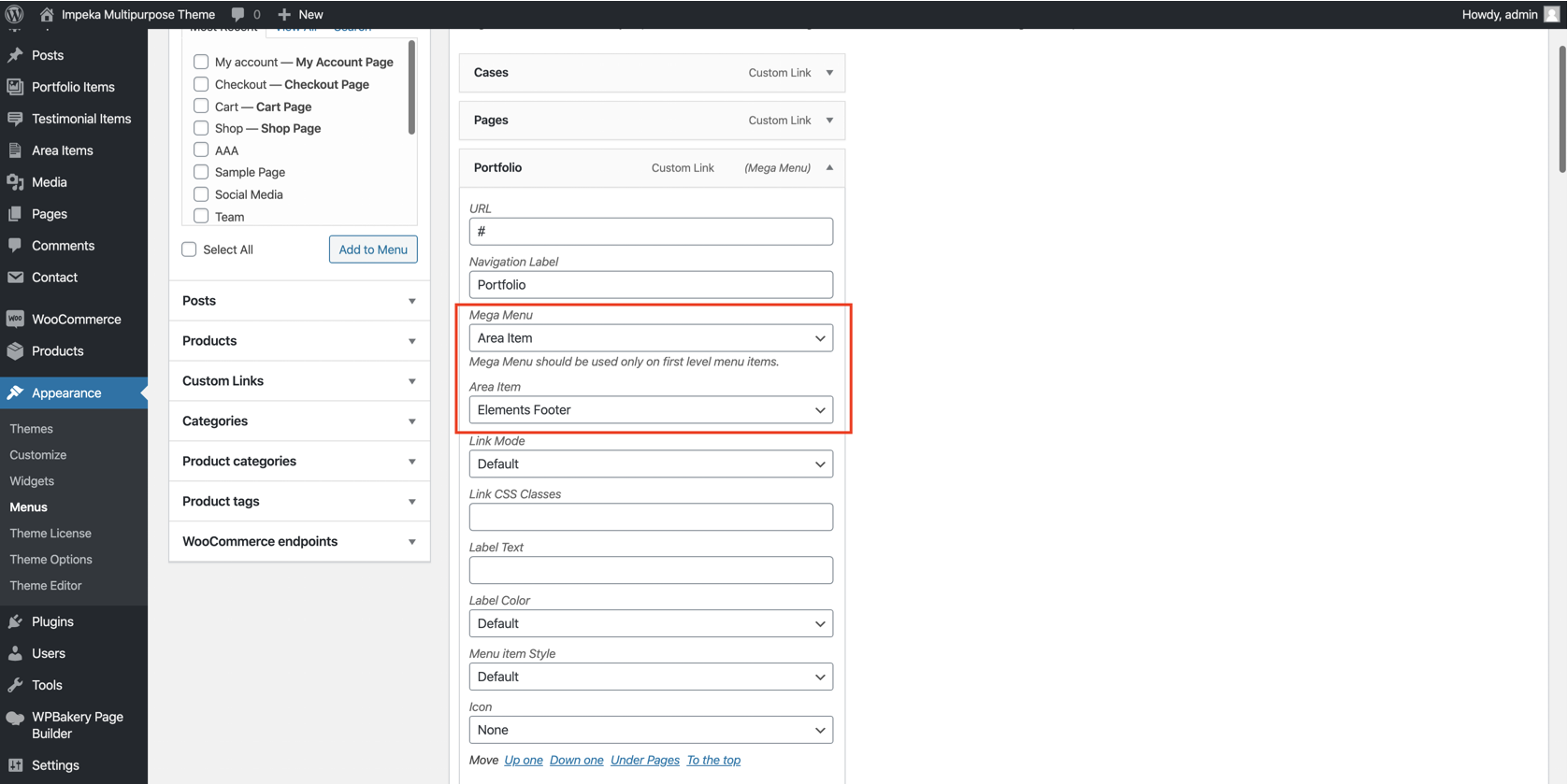Click the WordPress logo icon
The height and width of the screenshot is (784, 1568).
coord(14,14)
